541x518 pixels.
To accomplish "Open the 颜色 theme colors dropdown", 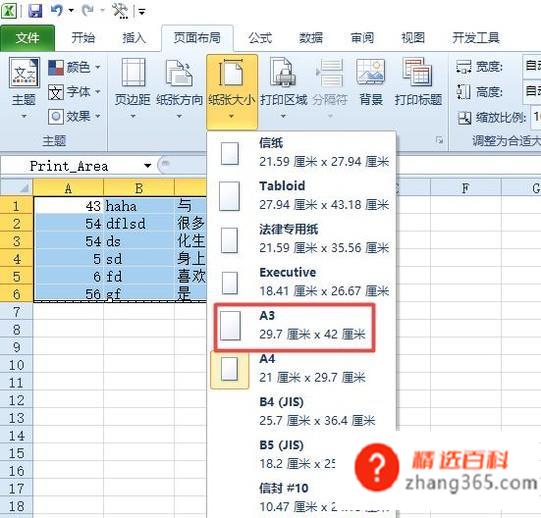I will coord(74,67).
